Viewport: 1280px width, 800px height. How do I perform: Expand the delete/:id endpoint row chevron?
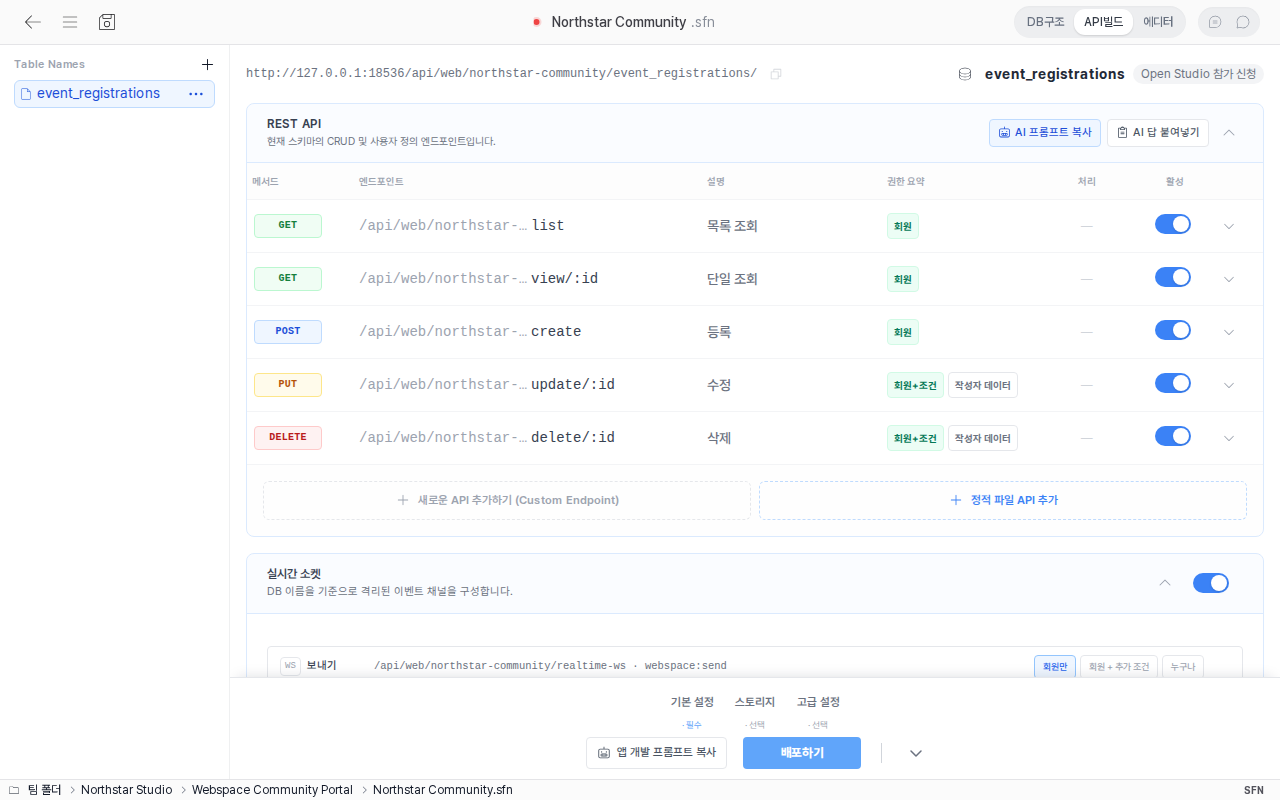[1229, 439]
